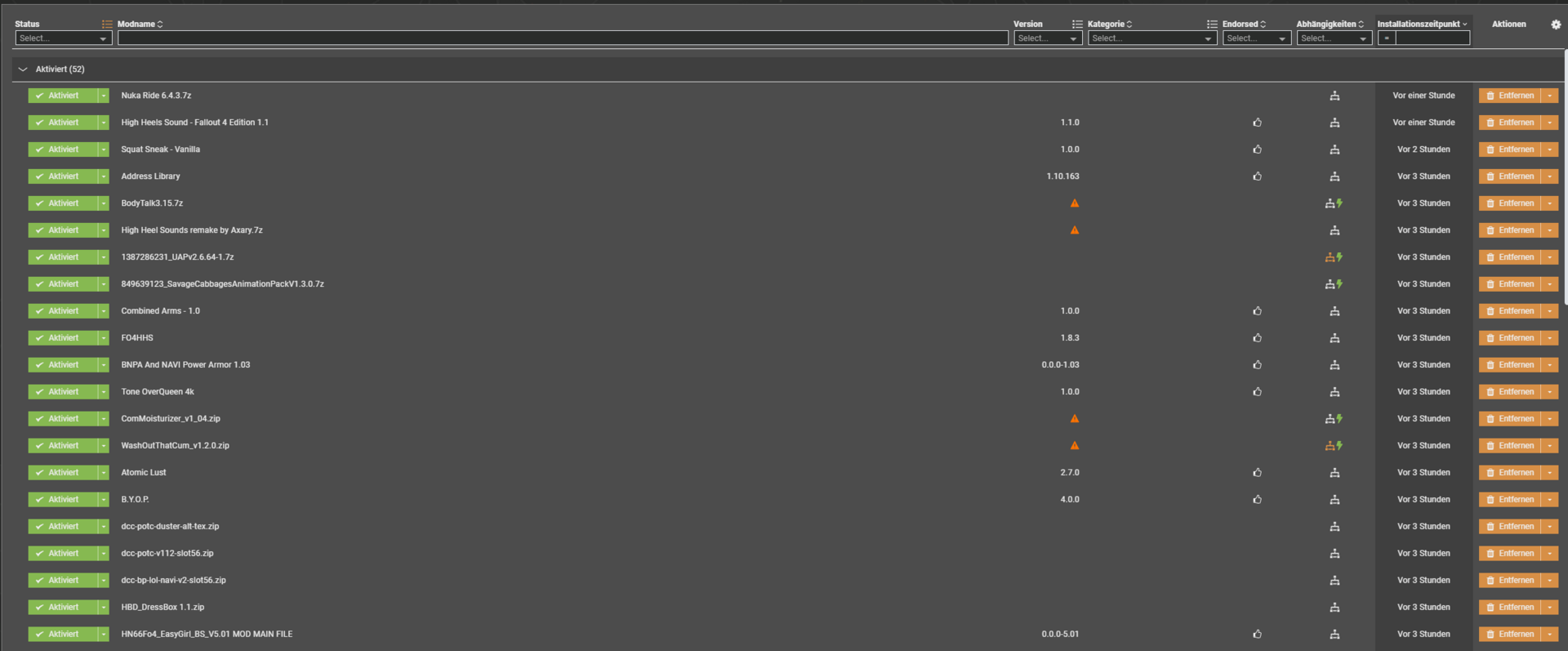Image resolution: width=1568 pixels, height=651 pixels.
Task: Open the Entfernen dropdown arrow for Nuka Ride
Action: [x=1549, y=96]
